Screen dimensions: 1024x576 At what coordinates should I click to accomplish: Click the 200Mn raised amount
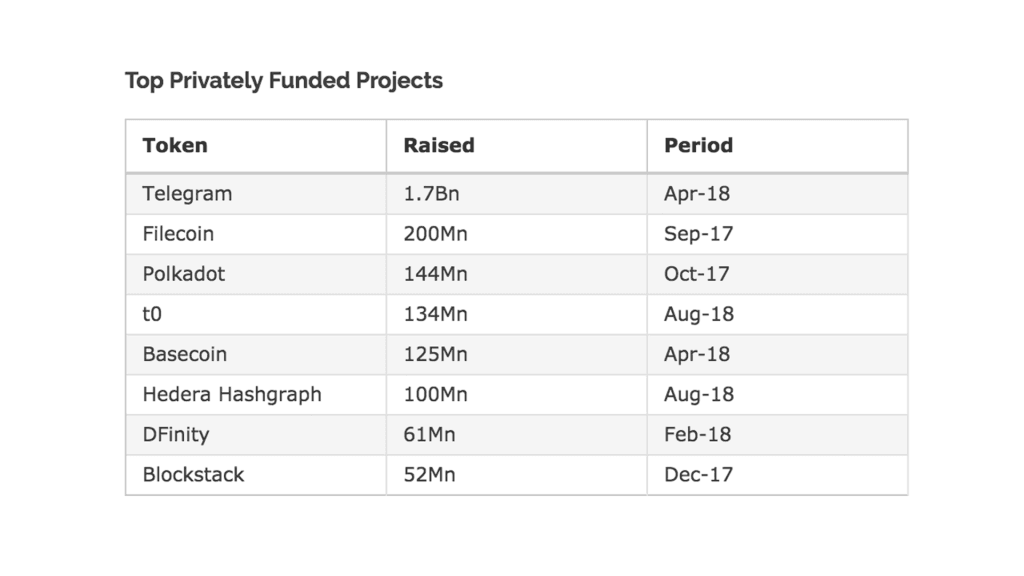(435, 234)
